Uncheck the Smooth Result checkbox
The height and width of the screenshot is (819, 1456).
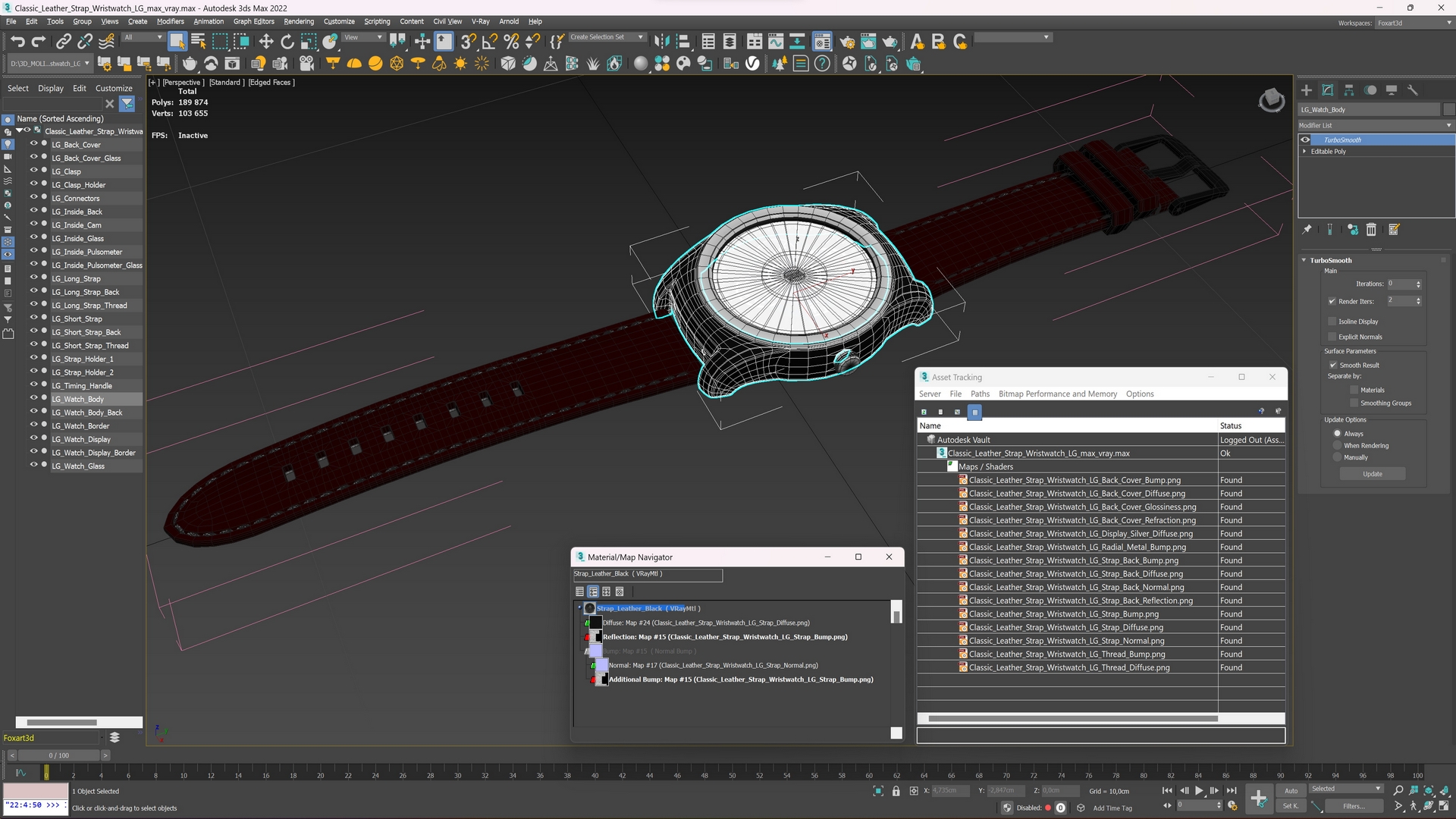[1332, 366]
